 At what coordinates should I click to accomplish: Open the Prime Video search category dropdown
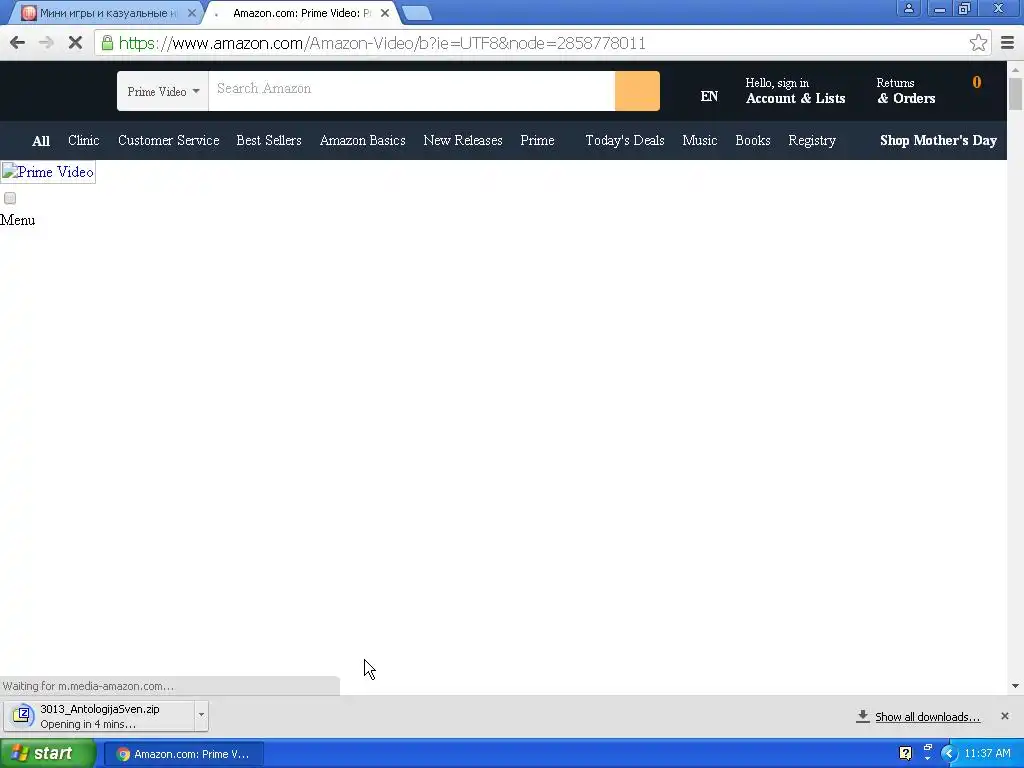163,91
